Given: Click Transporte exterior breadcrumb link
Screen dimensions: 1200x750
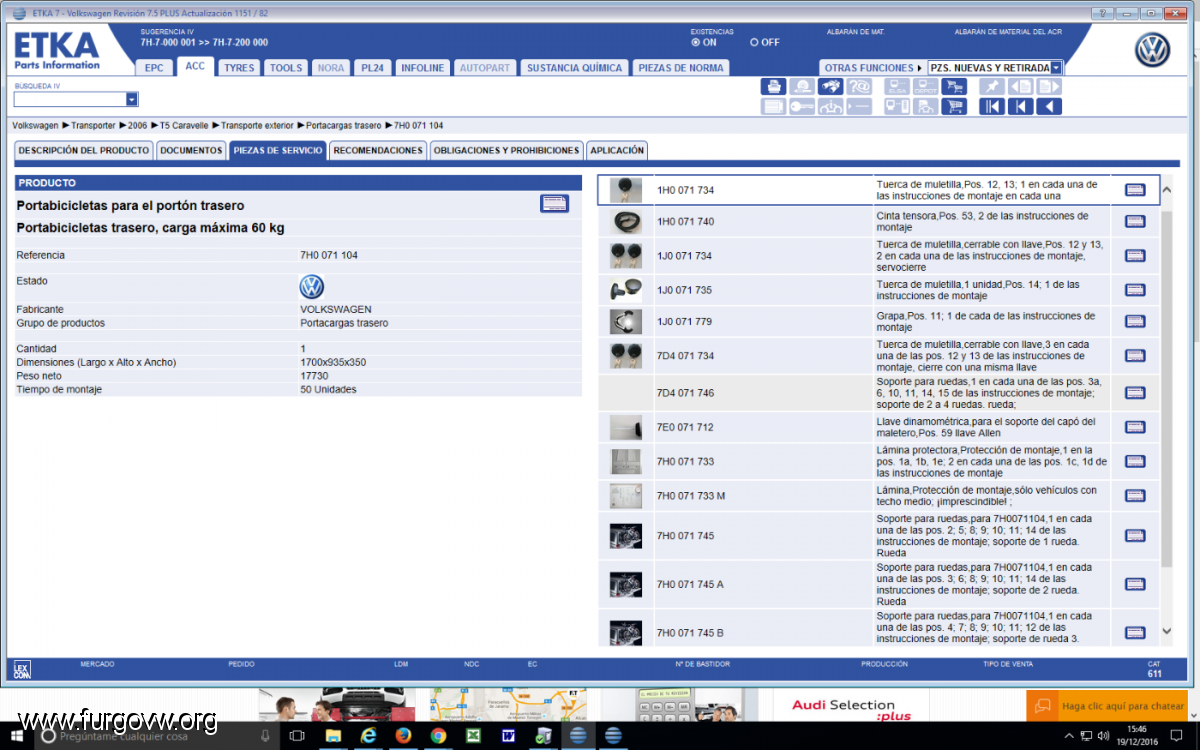Looking at the screenshot, I should 257,126.
